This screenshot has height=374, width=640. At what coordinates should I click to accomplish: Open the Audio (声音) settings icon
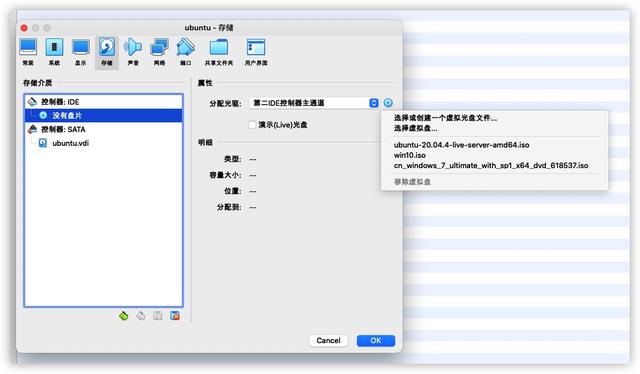pos(133,51)
